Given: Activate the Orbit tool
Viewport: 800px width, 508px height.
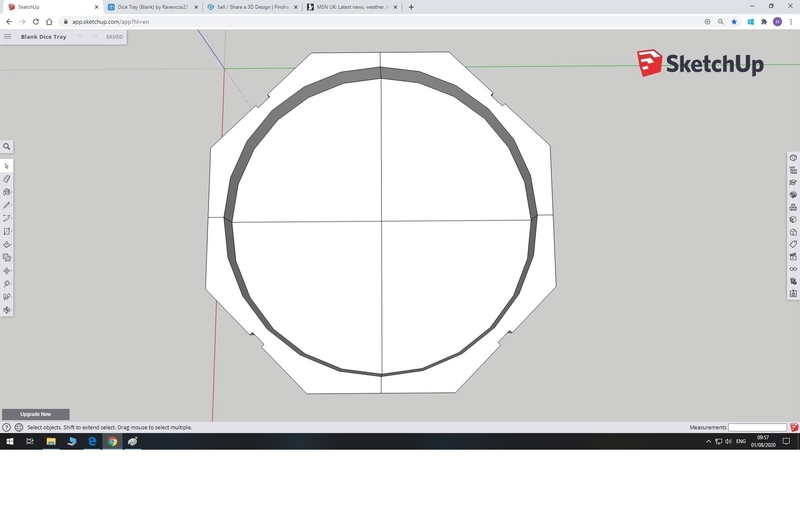Looking at the screenshot, I should [7, 310].
